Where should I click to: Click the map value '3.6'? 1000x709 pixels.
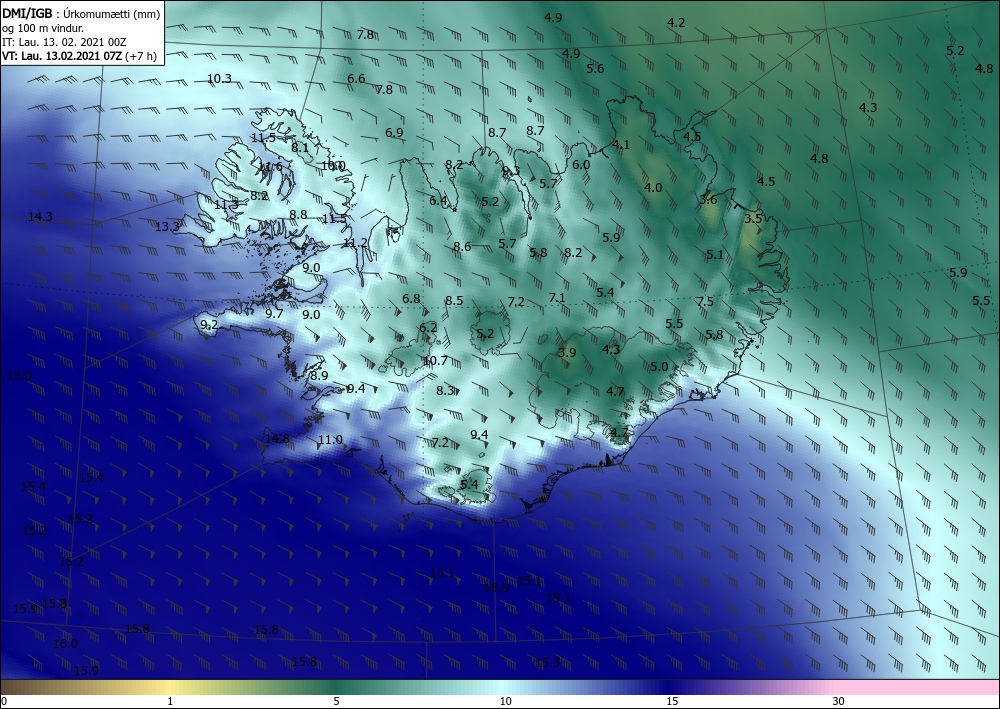pos(709,200)
